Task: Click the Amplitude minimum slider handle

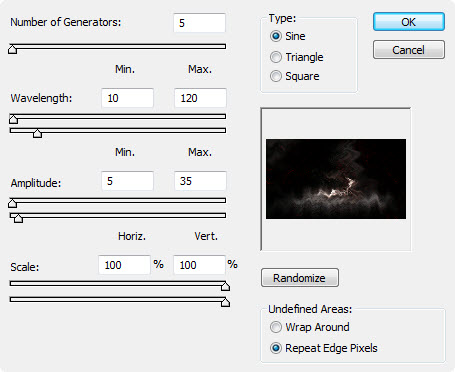Action: pyautogui.click(x=12, y=203)
